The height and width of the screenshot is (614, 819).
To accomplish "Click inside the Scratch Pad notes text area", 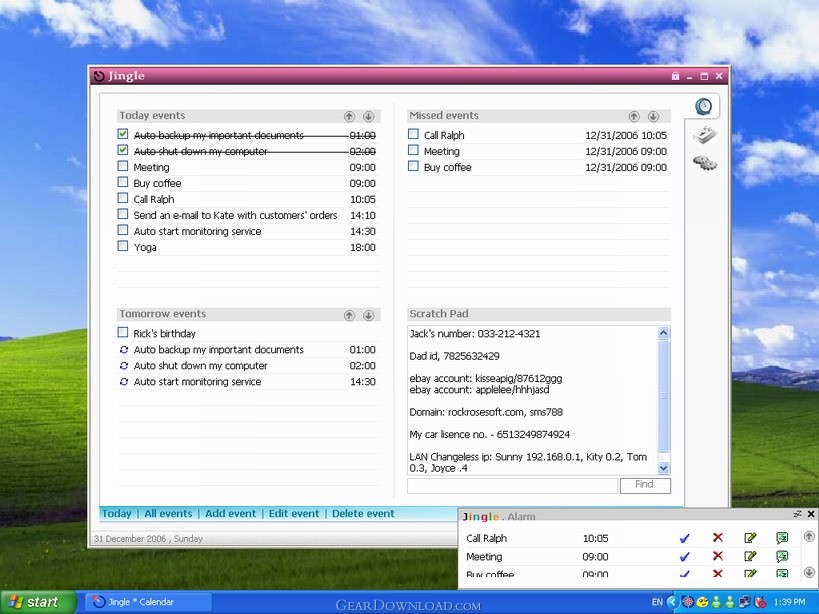I will tap(532, 400).
